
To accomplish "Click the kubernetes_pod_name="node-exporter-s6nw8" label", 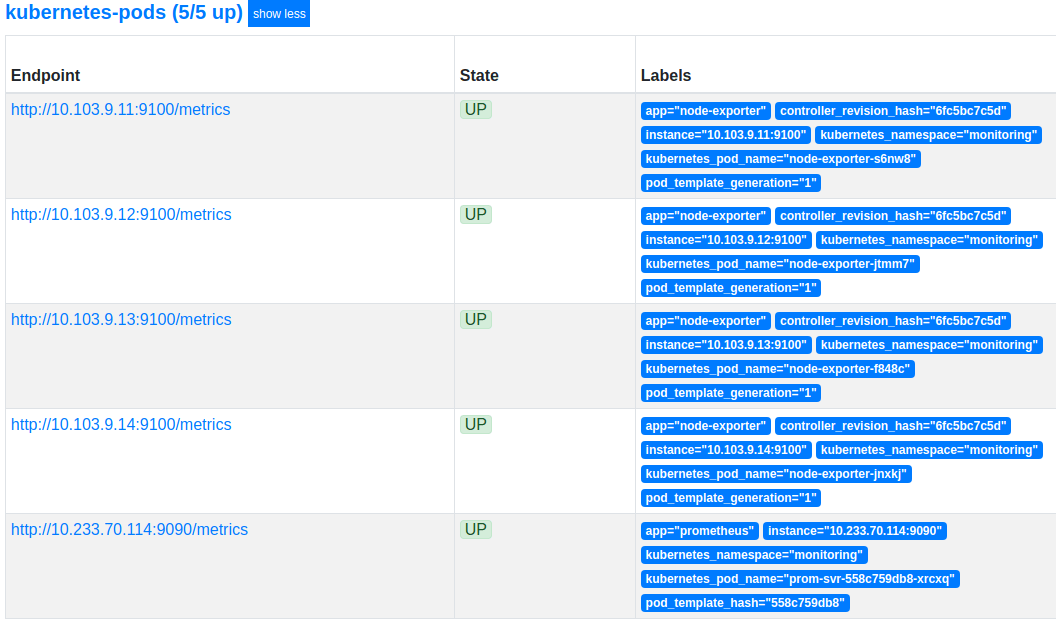I will [x=781, y=159].
